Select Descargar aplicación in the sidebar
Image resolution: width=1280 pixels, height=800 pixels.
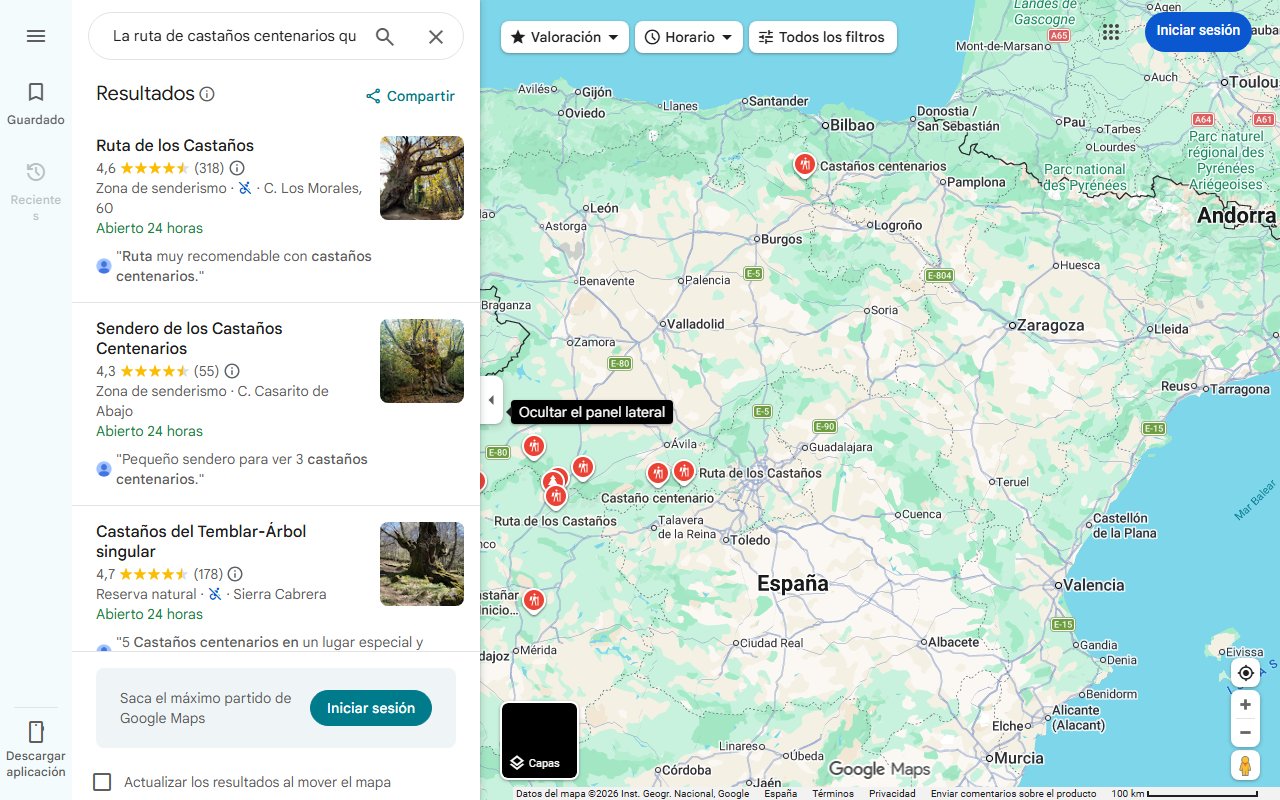36,745
